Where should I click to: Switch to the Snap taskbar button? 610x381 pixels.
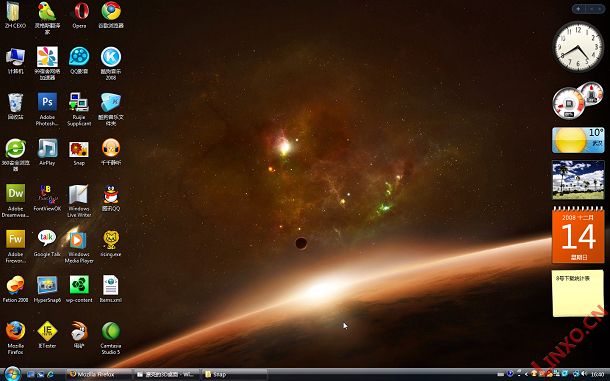[235, 374]
